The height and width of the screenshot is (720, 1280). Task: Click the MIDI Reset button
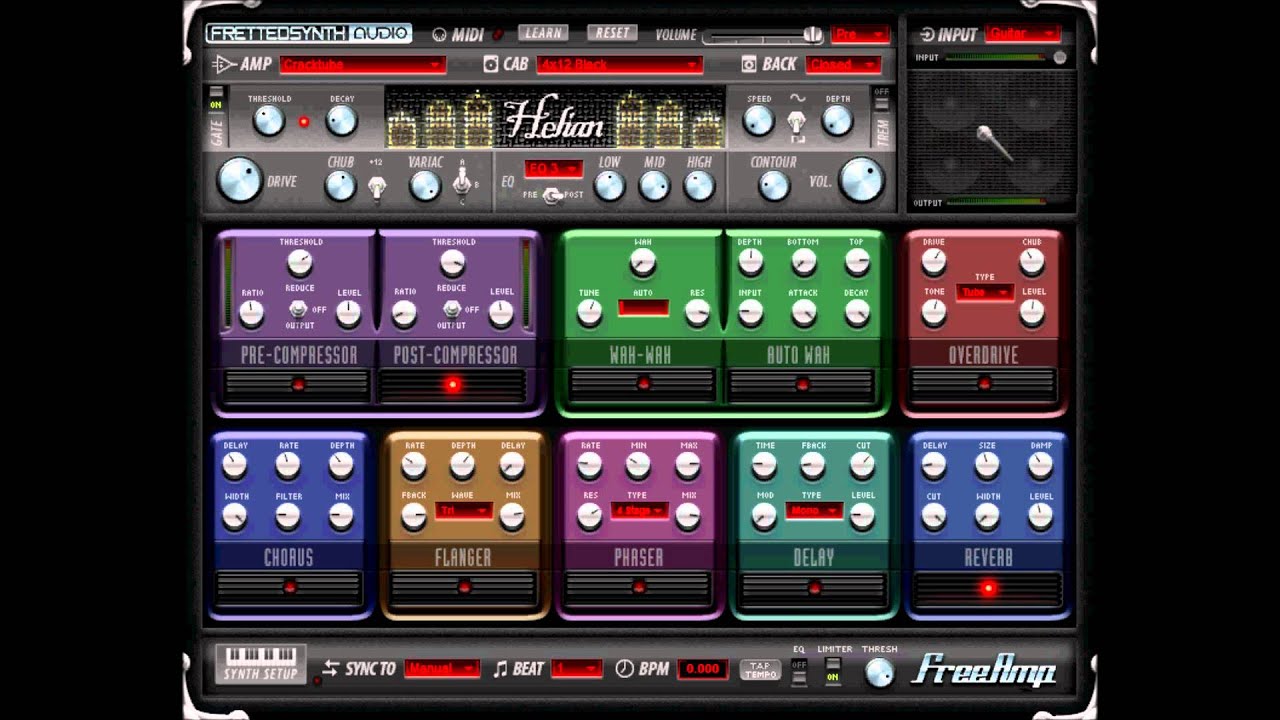coord(612,33)
